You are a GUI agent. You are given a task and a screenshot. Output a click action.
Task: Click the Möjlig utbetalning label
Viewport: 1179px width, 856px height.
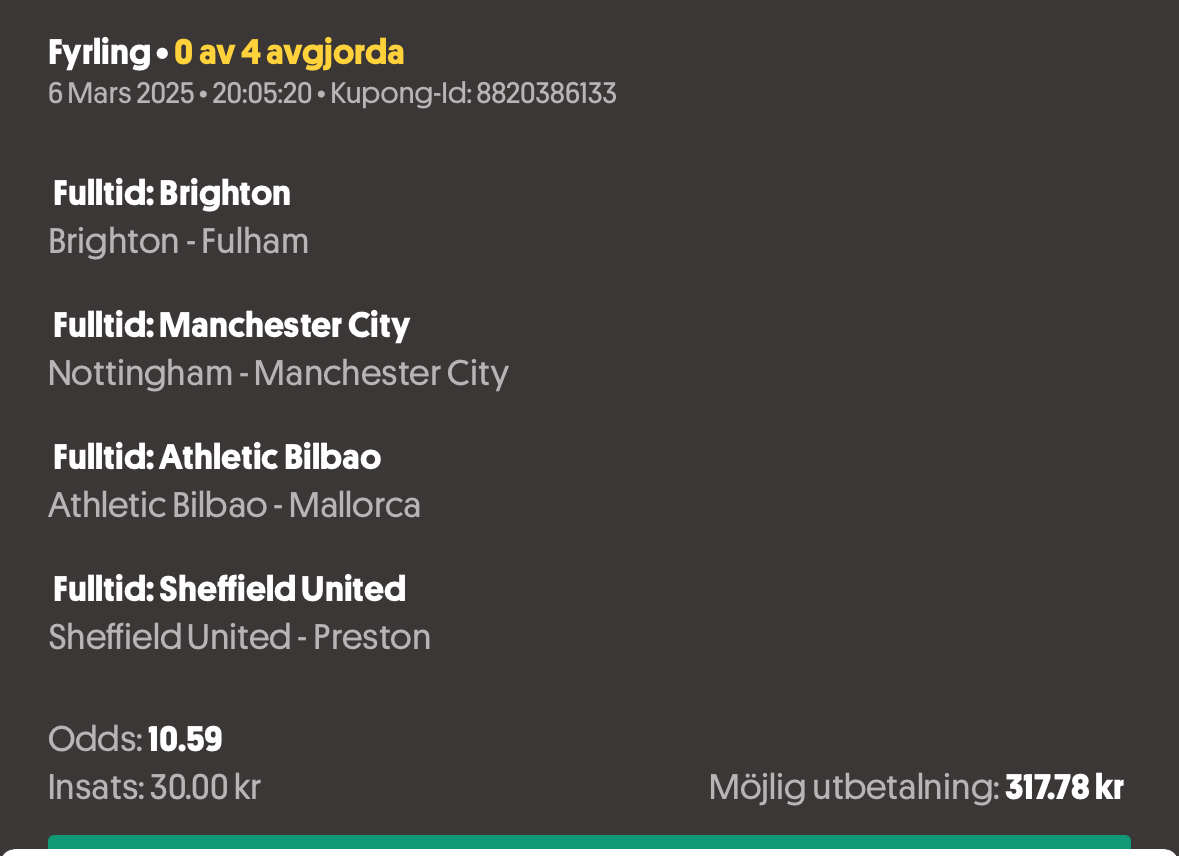854,788
